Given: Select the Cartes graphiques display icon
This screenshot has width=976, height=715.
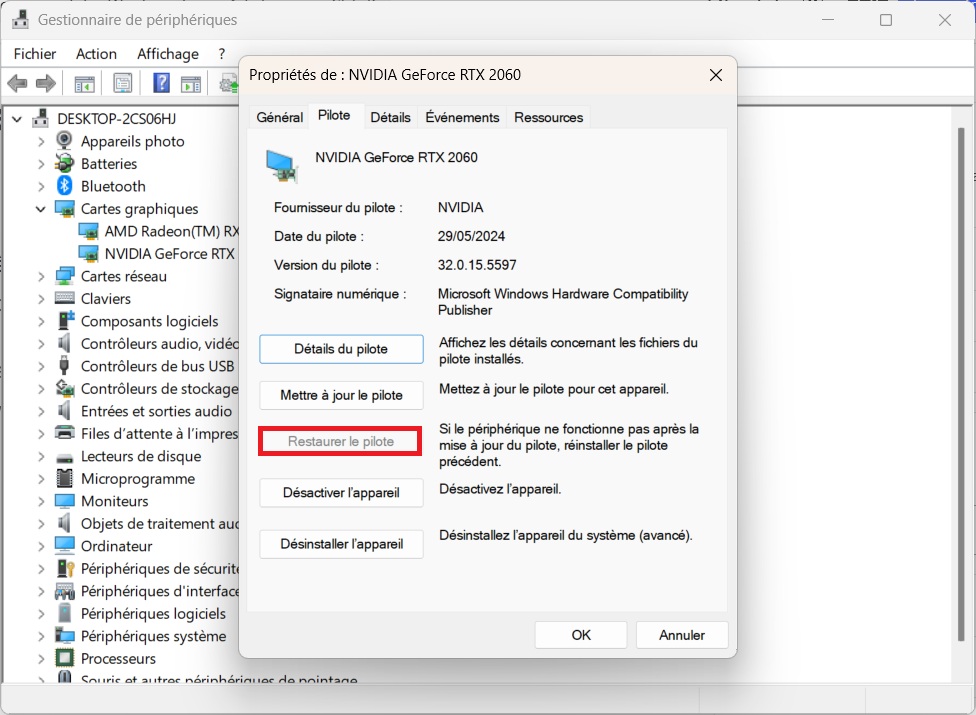Looking at the screenshot, I should (x=65, y=208).
